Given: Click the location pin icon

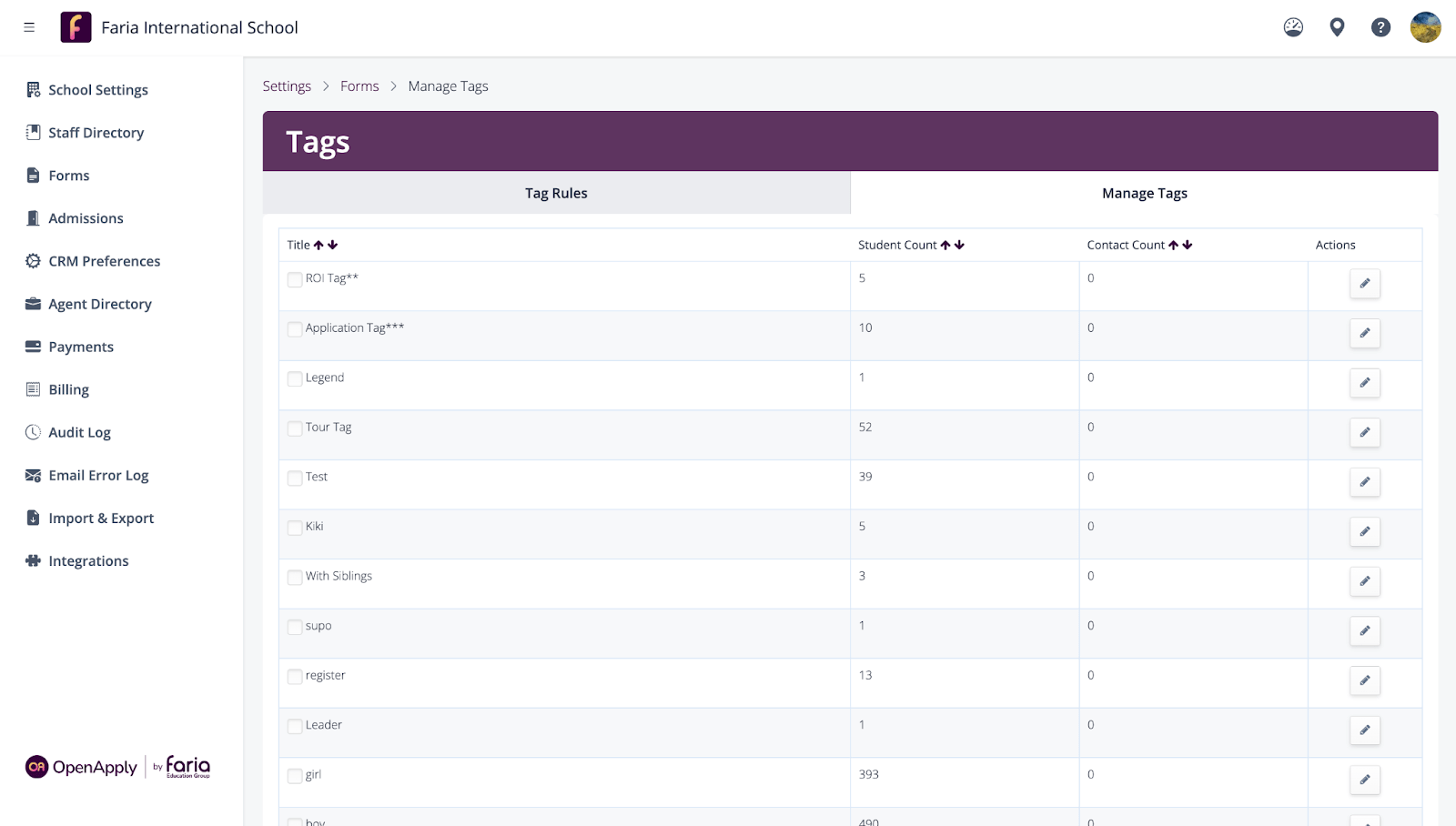Looking at the screenshot, I should [x=1337, y=27].
